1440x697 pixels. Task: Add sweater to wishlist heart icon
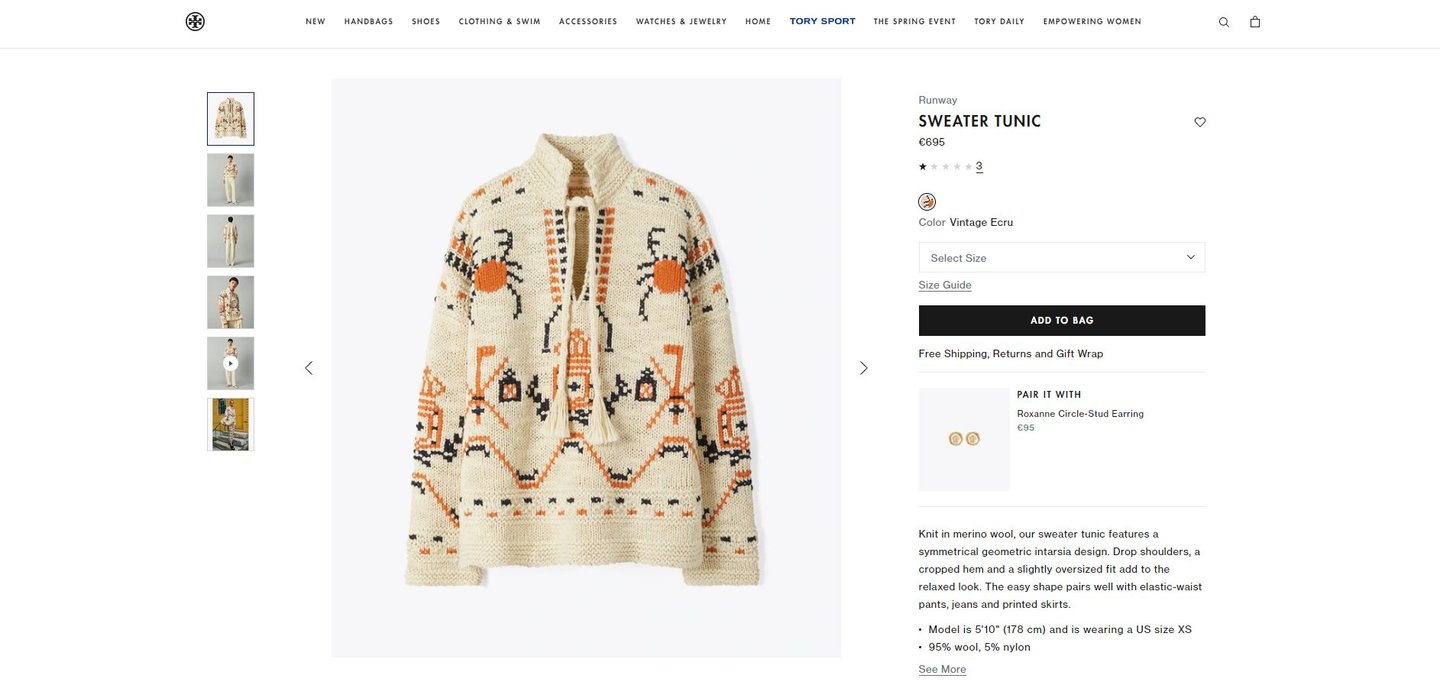[x=1200, y=122]
